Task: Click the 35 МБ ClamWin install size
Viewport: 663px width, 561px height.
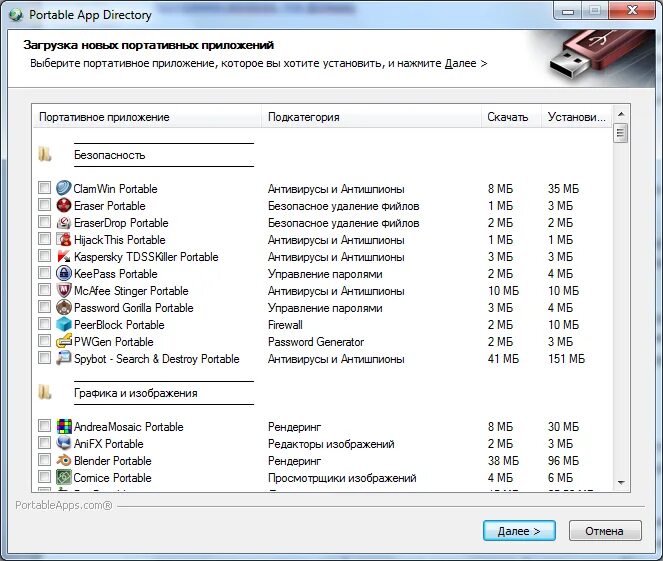Action: click(563, 189)
